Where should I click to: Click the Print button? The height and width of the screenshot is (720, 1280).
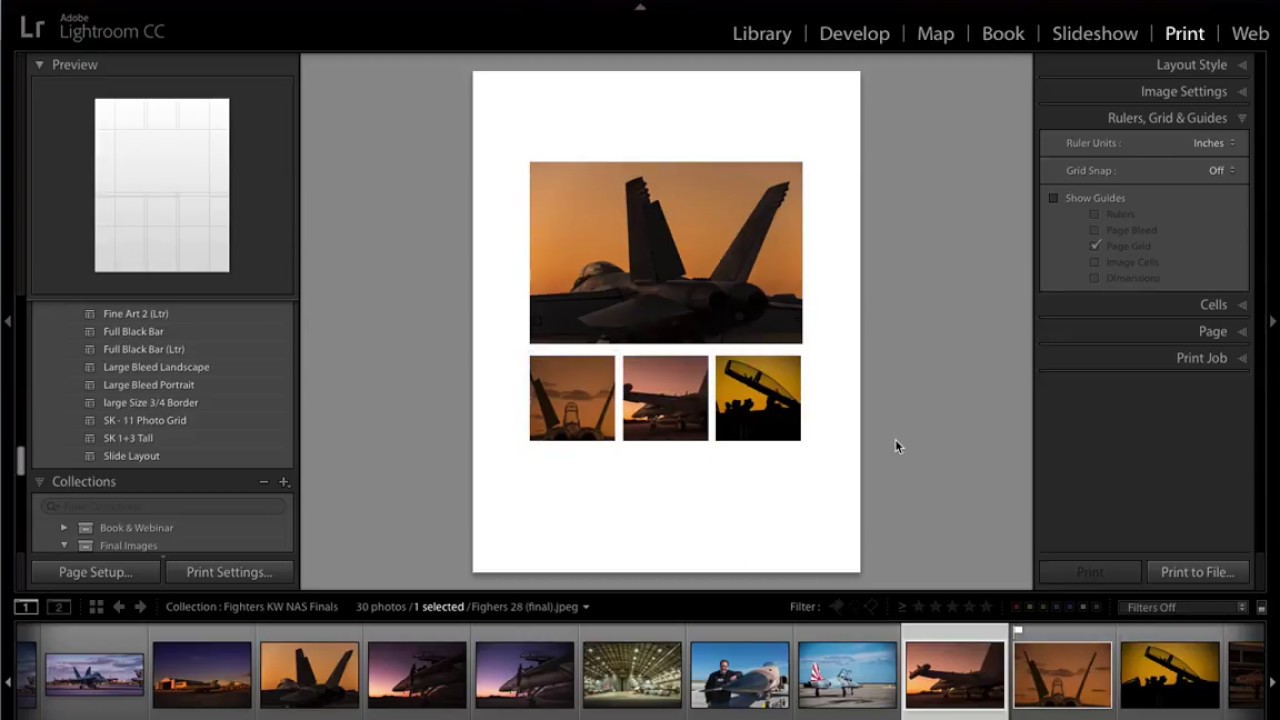click(x=1090, y=572)
